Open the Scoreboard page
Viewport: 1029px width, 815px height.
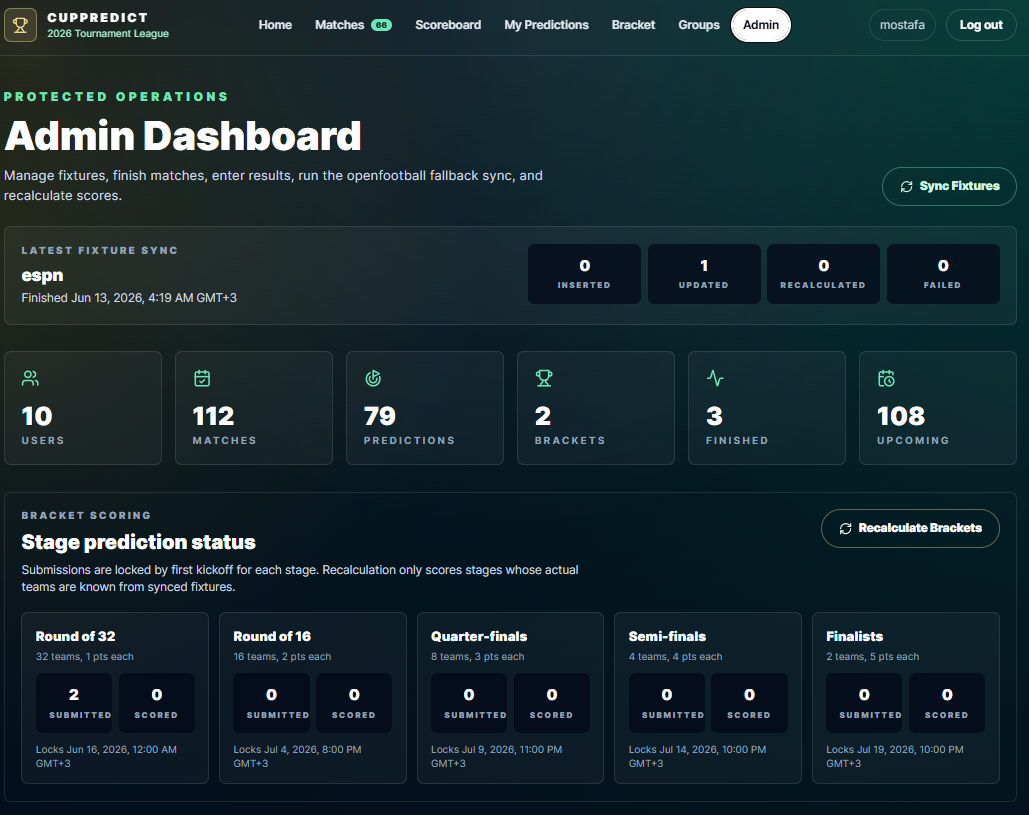[x=448, y=25]
